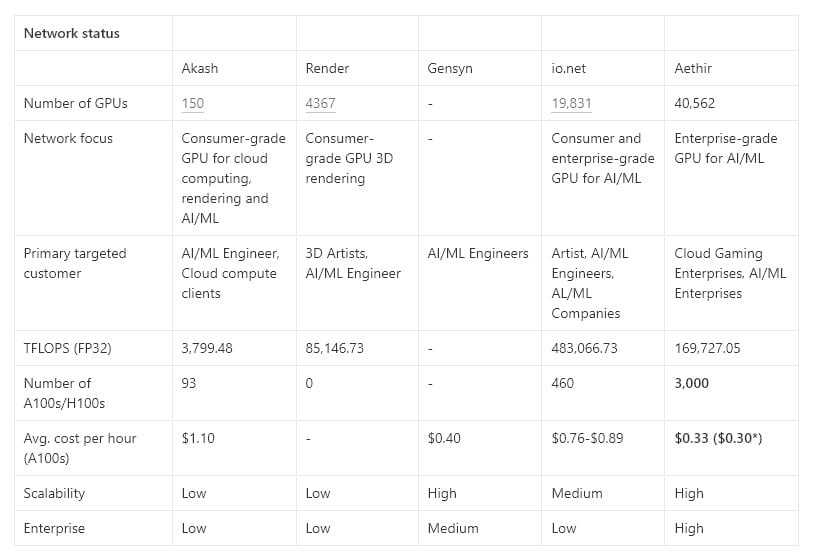
Task: Click the Render GPU count link 4367
Action: coord(321,103)
